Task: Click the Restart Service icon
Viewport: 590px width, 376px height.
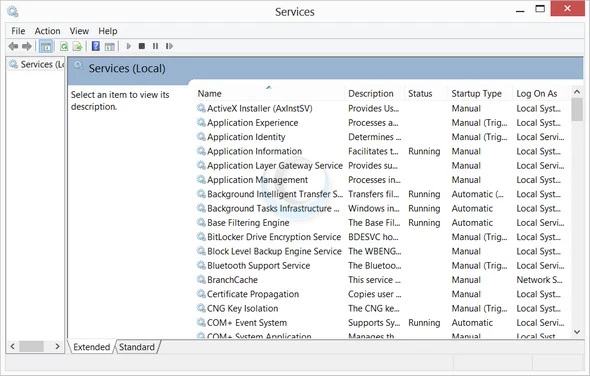Action: click(169, 46)
